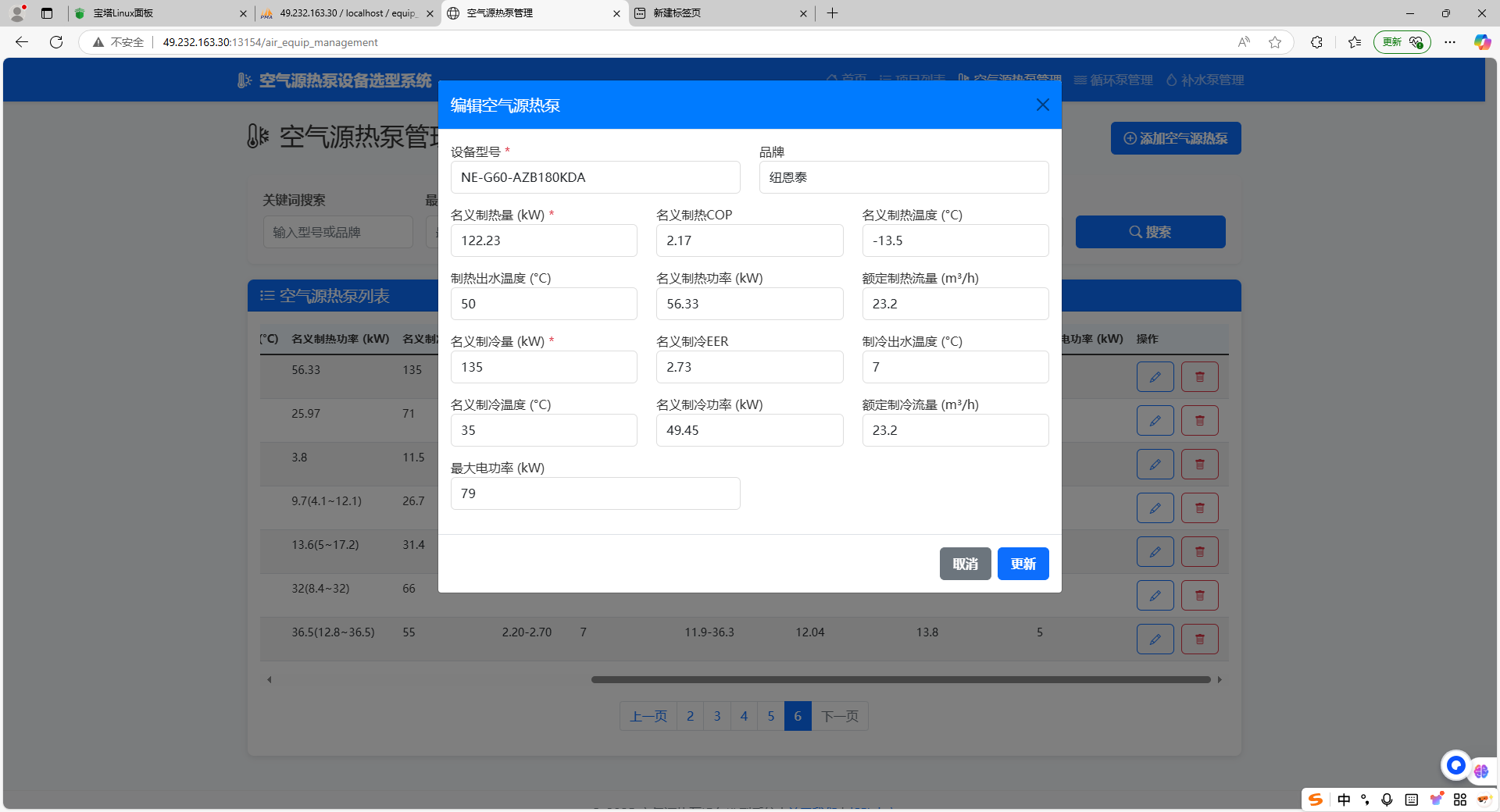Click the pencil icon on the 13.6(5~17.2) row

point(1155,552)
